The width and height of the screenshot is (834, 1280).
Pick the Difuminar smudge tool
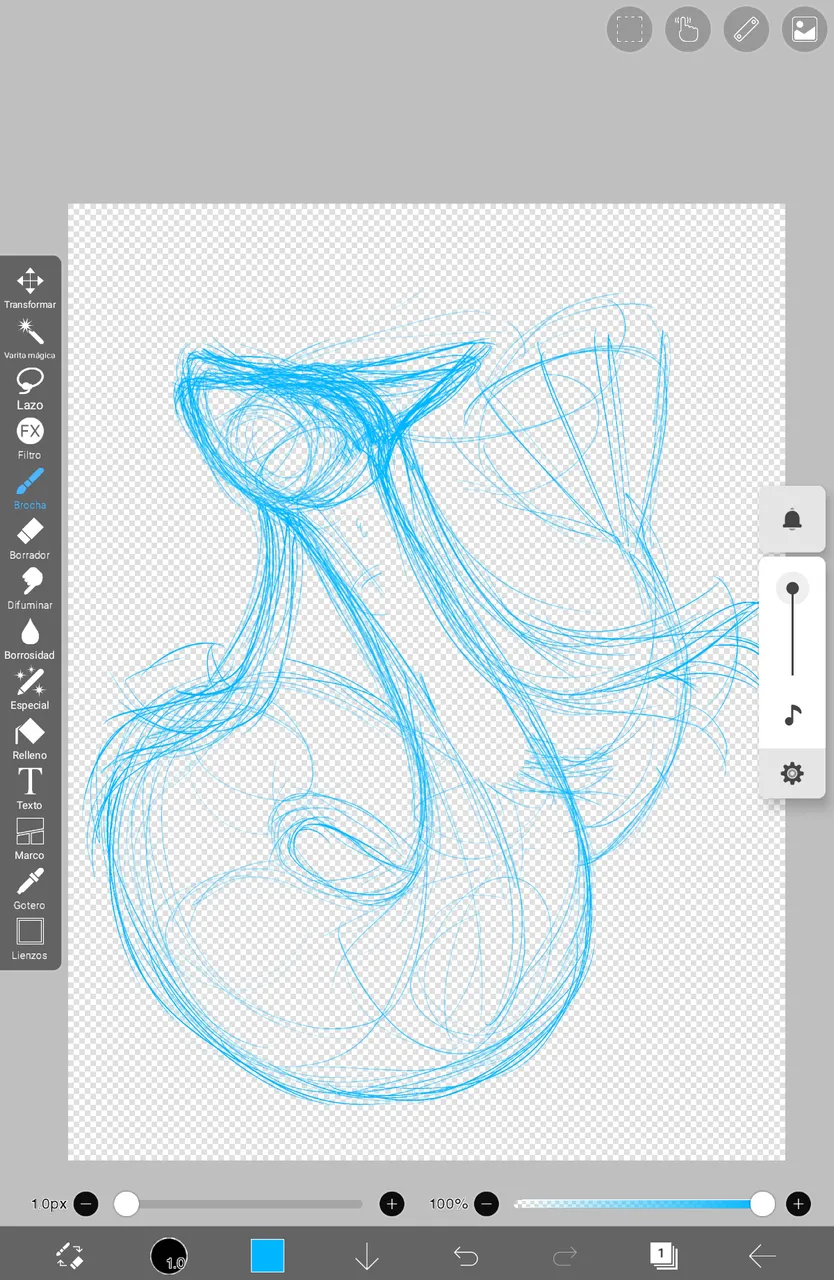tap(30, 589)
